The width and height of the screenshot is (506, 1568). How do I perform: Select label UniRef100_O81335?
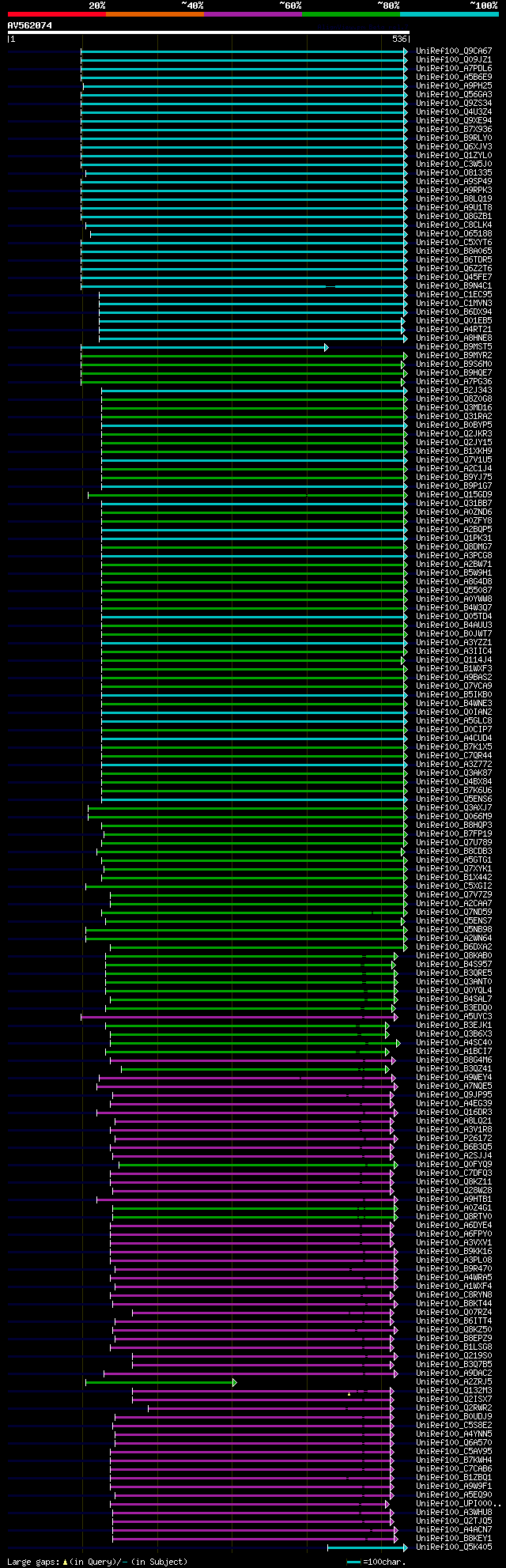[x=454, y=172]
